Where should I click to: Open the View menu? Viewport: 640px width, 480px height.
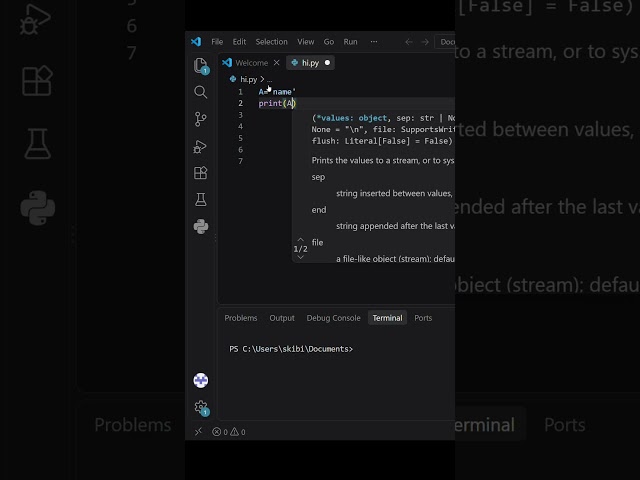[x=306, y=42]
